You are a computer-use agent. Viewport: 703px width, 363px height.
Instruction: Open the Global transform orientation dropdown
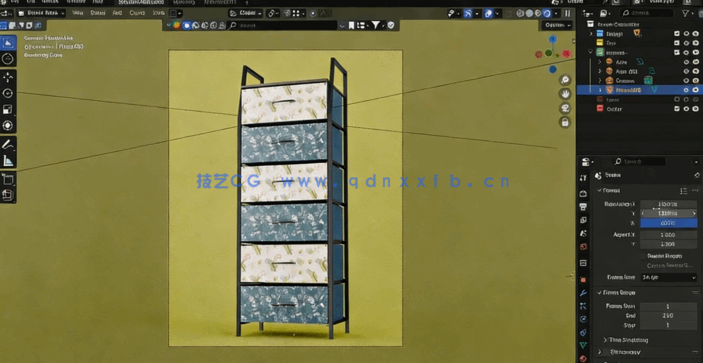[246, 13]
